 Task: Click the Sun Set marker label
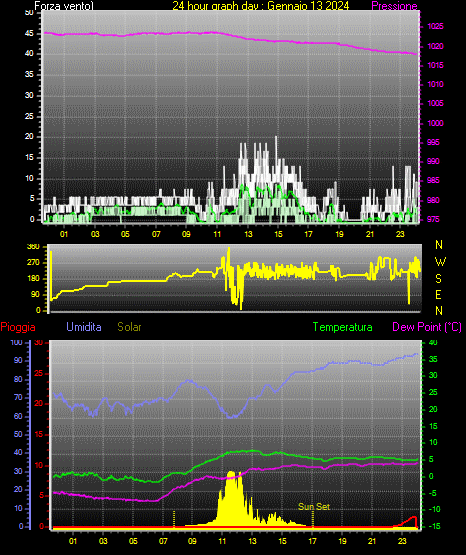coord(314,507)
